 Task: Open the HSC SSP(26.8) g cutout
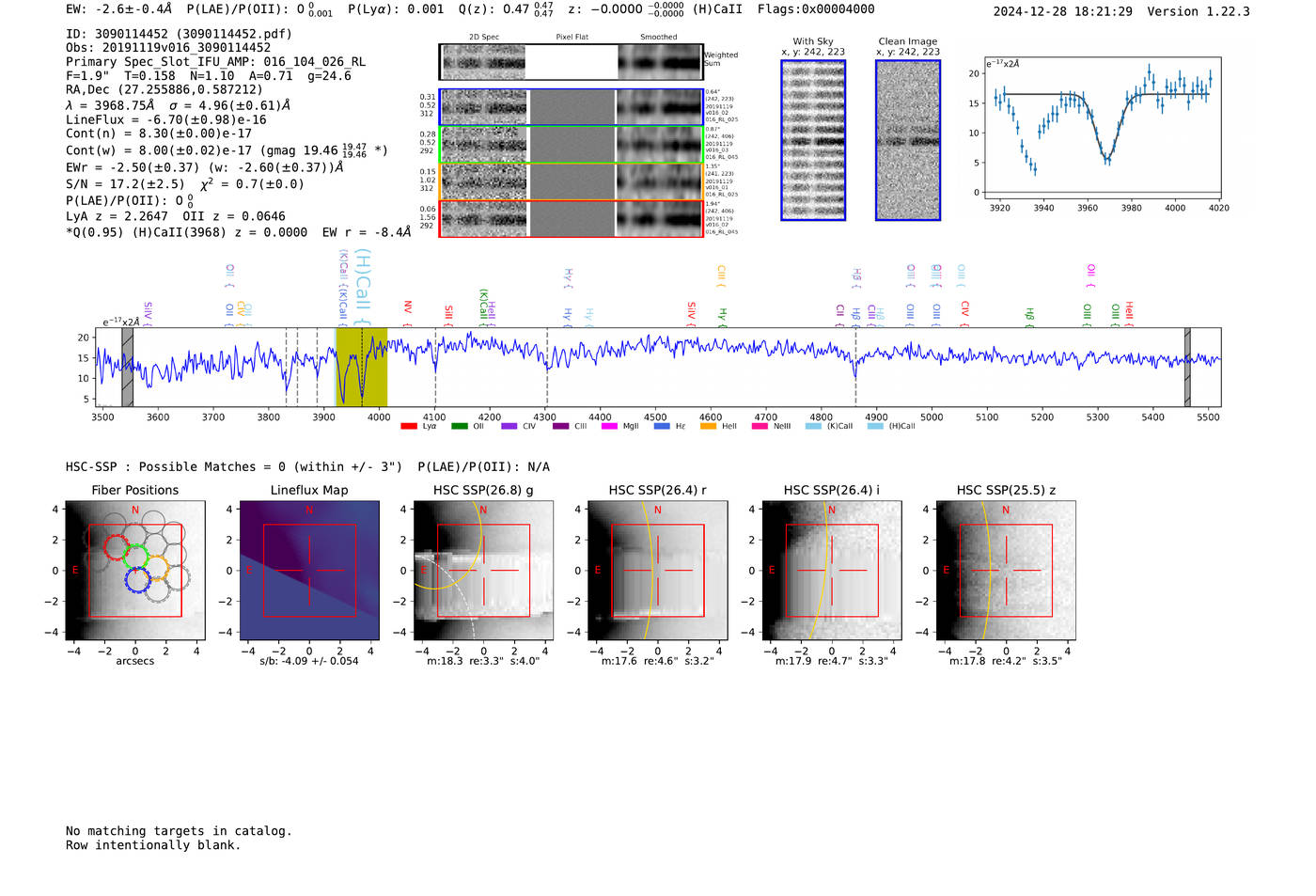483,570
